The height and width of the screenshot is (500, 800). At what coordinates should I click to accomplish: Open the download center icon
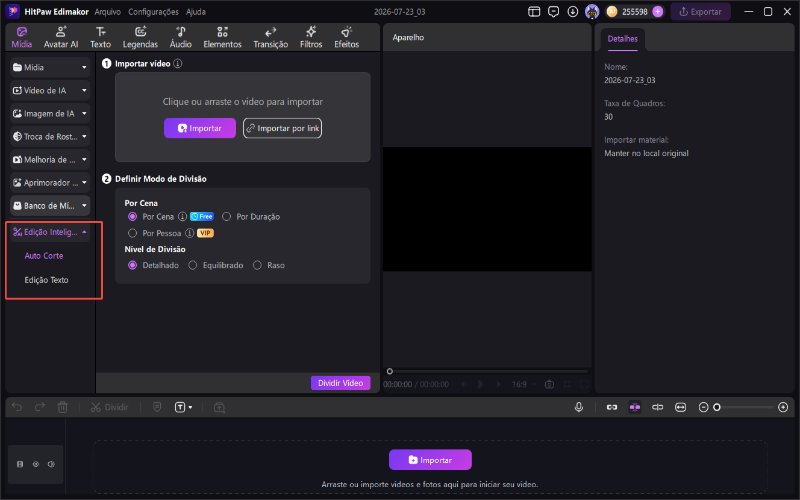pyautogui.click(x=572, y=12)
